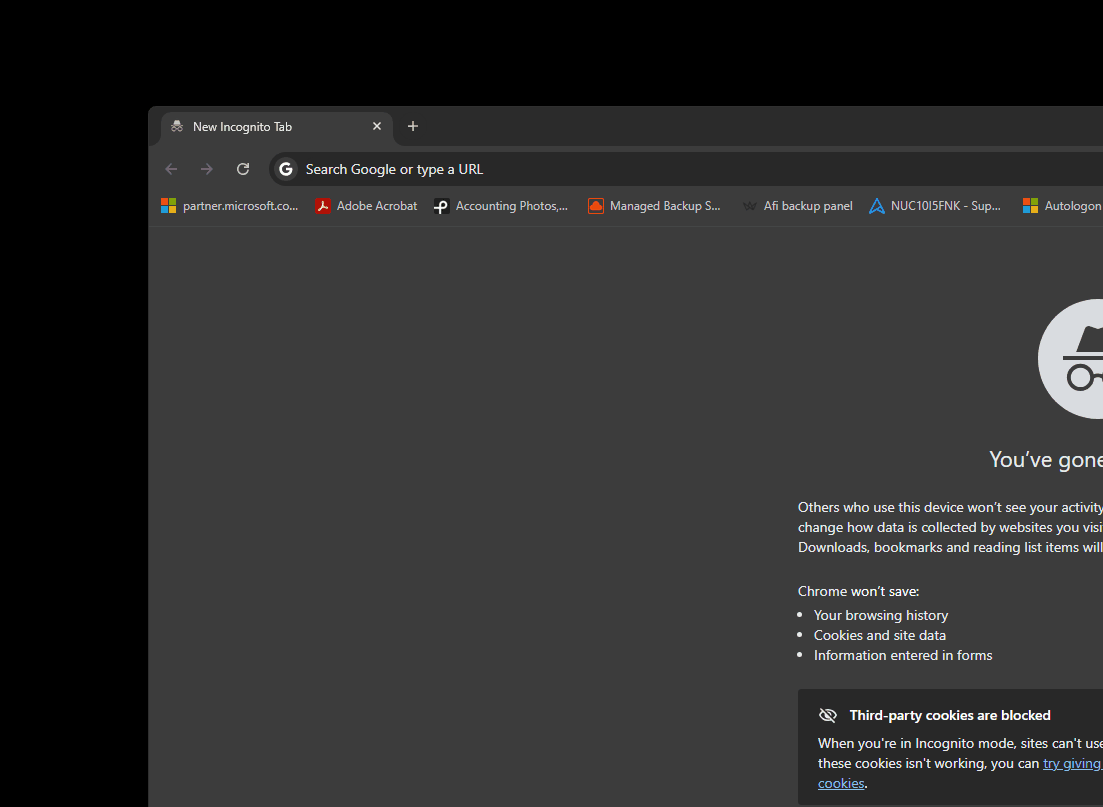Click the crossed-out eye cookies icon
Image resolution: width=1103 pixels, height=807 pixels.
(x=828, y=715)
